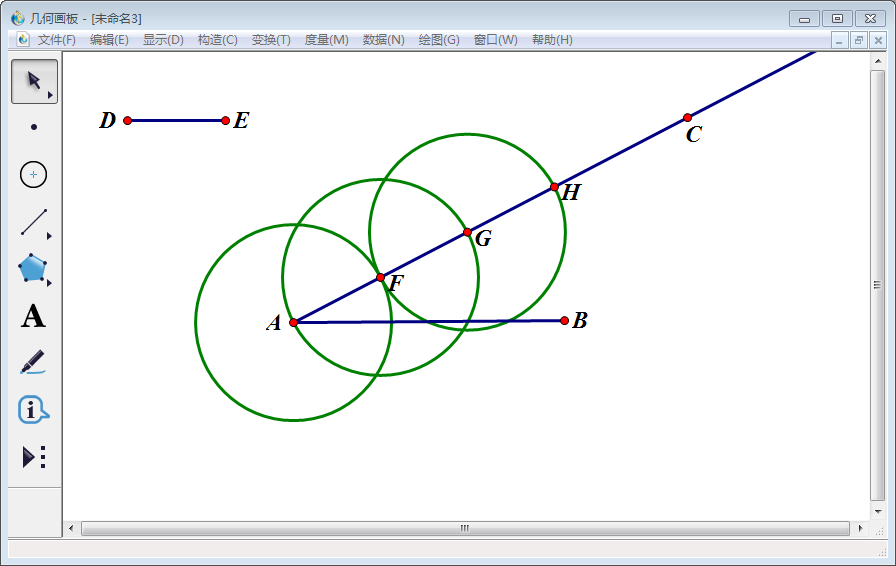The height and width of the screenshot is (566, 896).
Task: Open the 窗口(W) menu
Action: [495, 40]
